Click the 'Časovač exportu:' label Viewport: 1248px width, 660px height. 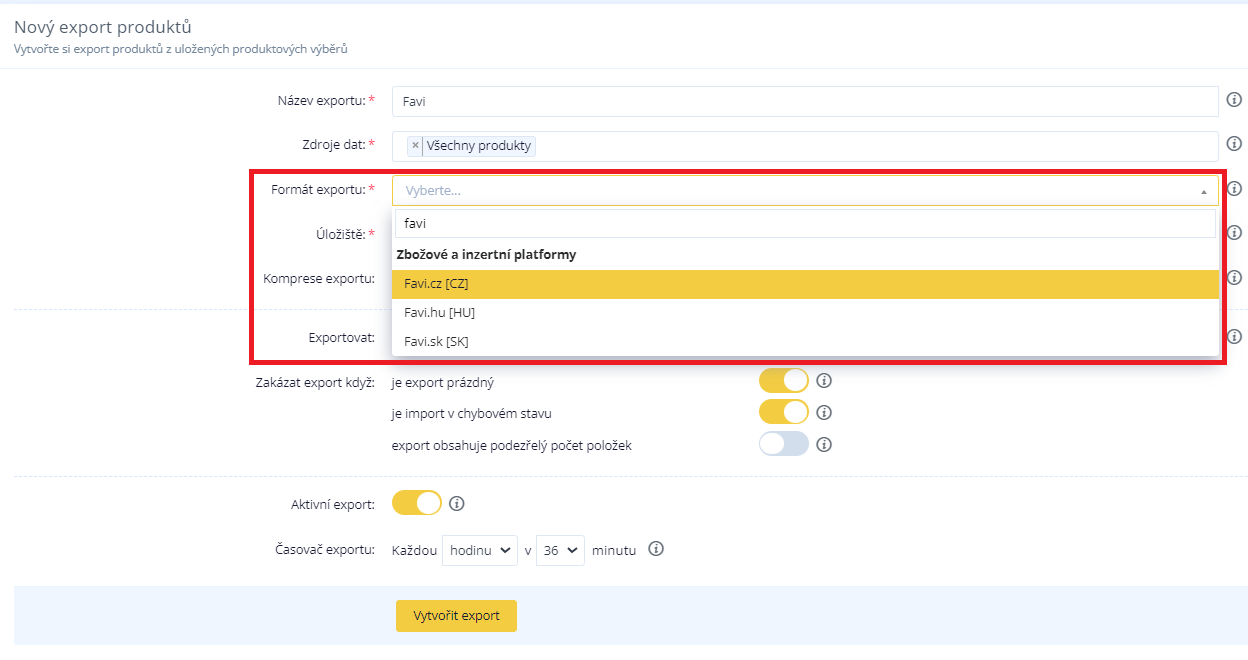click(325, 550)
